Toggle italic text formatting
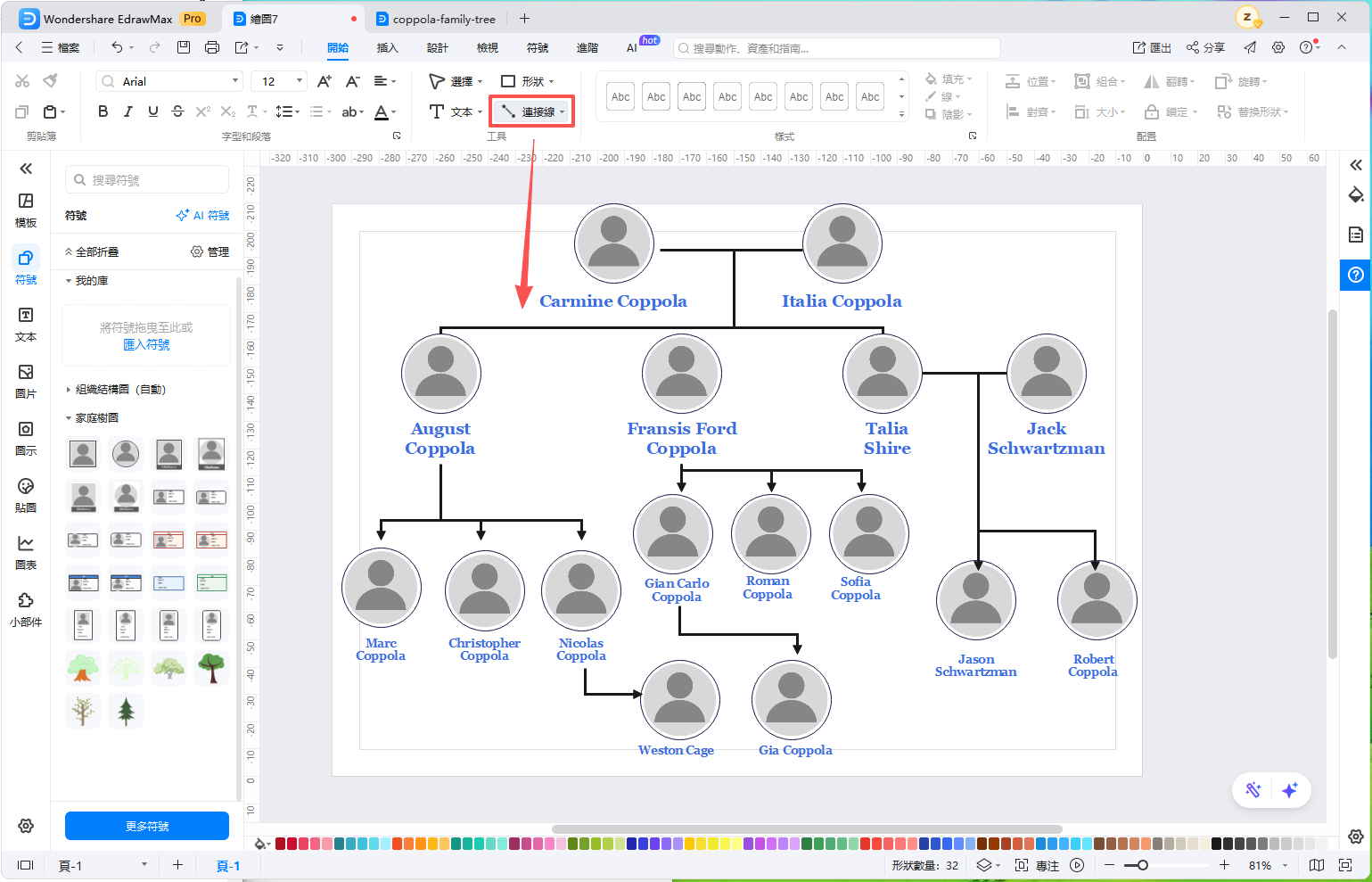 [127, 111]
